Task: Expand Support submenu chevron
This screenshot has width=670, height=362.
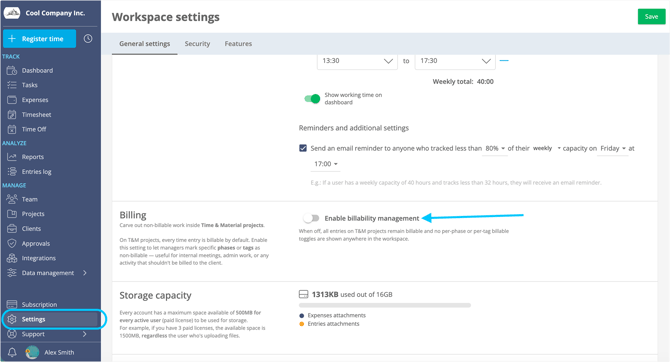Action: coord(85,334)
